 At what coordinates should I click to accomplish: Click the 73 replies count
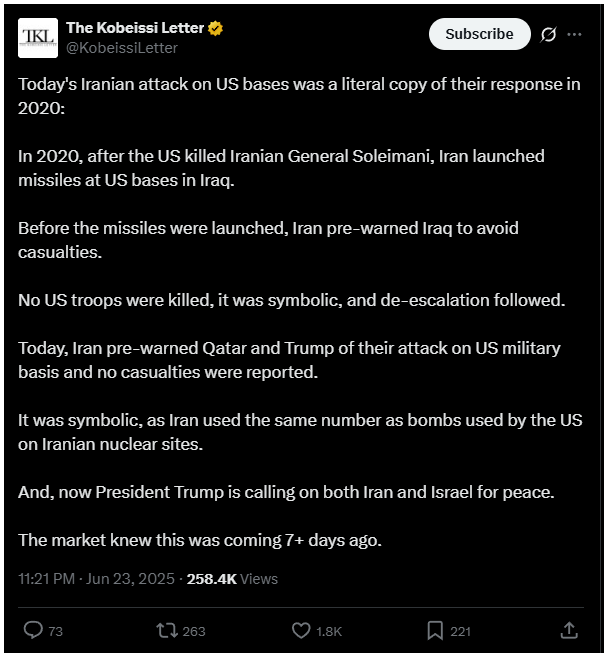click(55, 631)
